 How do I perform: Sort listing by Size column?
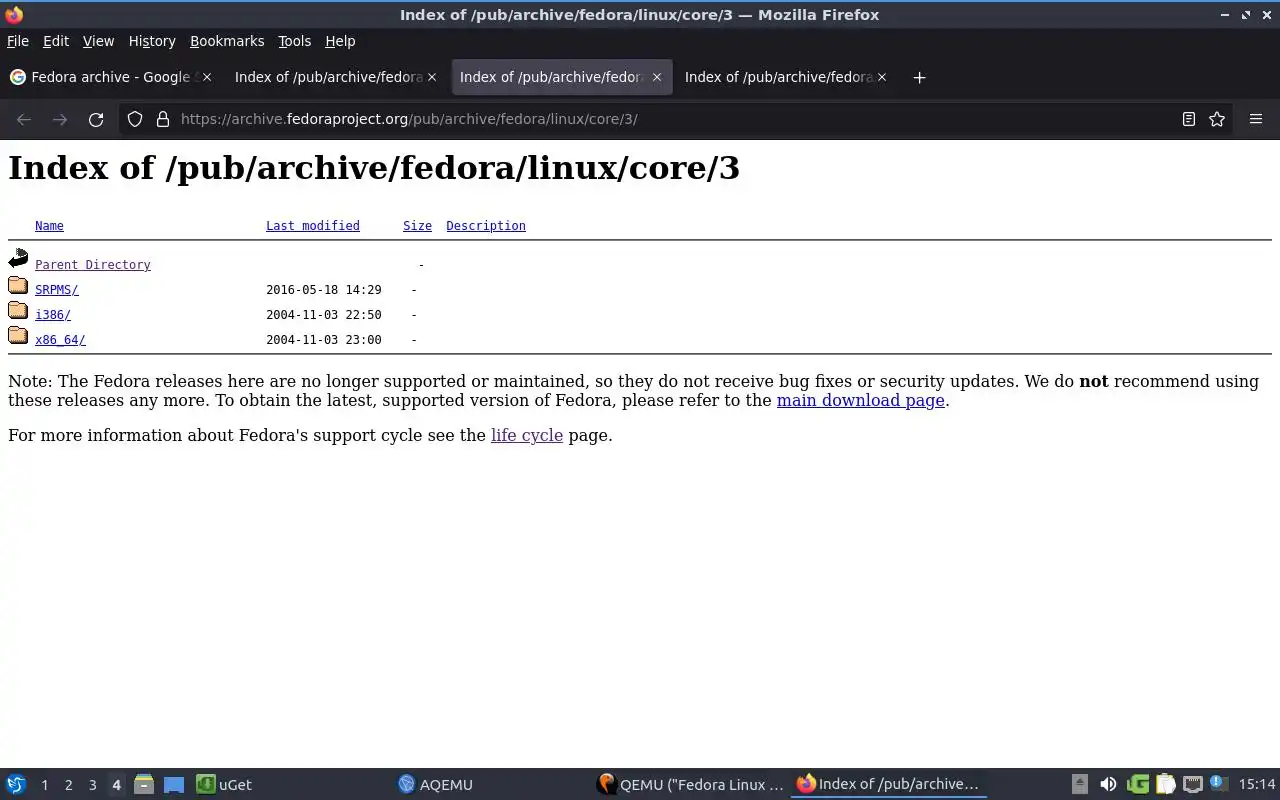(417, 226)
